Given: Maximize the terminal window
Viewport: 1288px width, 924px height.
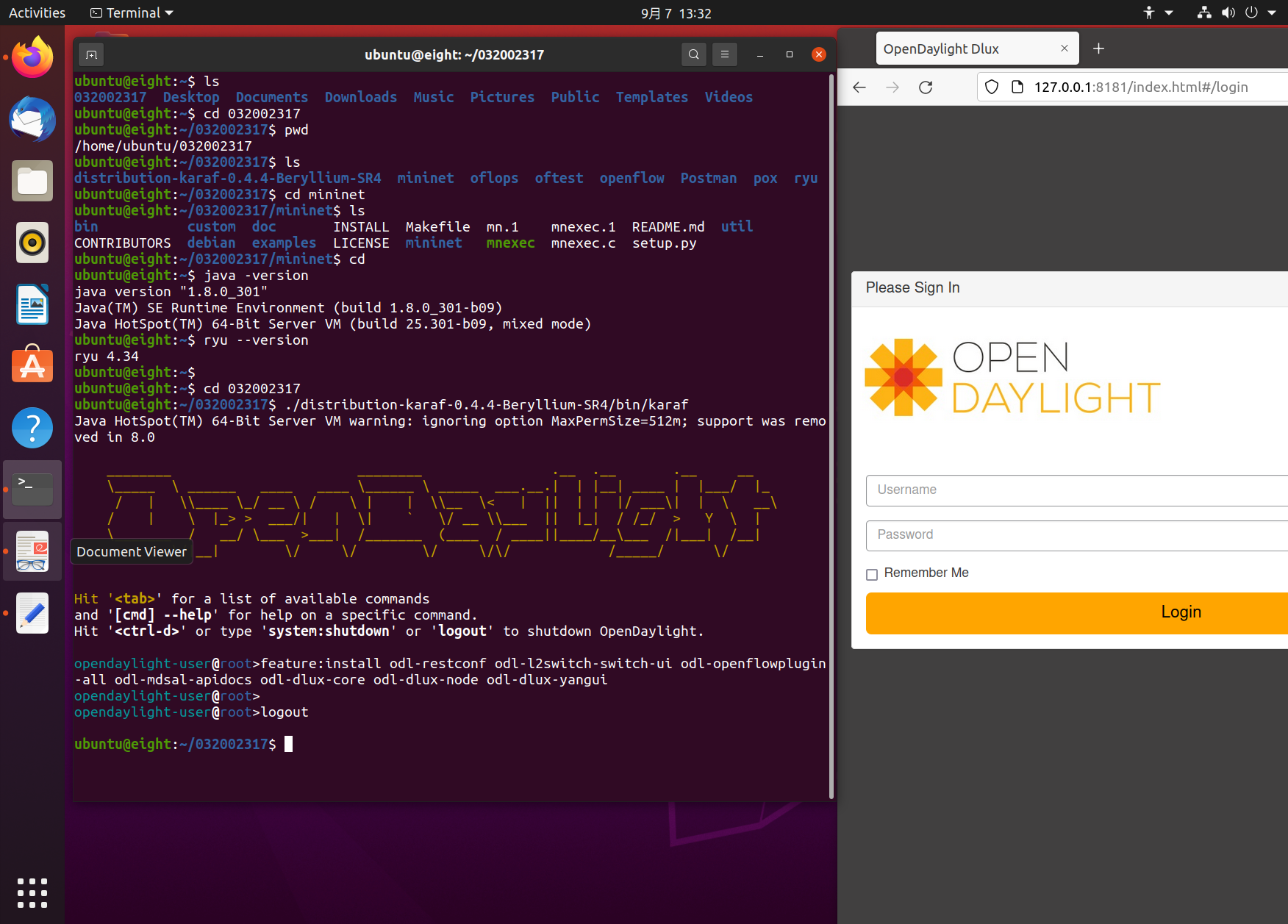Looking at the screenshot, I should (x=790, y=54).
